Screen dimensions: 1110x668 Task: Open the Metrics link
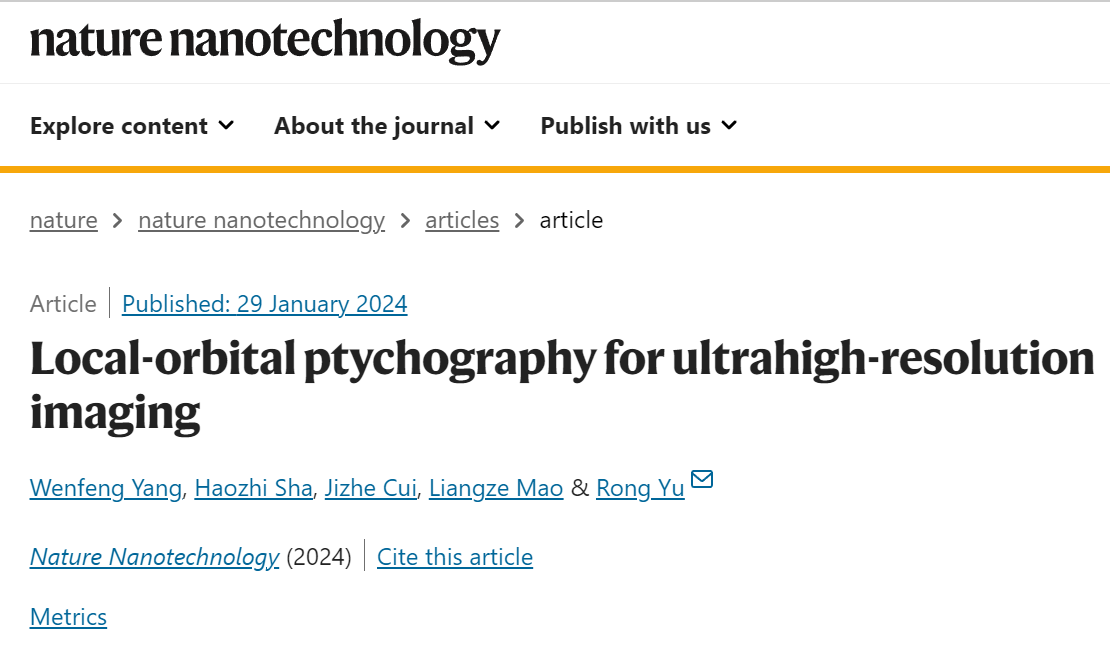coord(68,616)
